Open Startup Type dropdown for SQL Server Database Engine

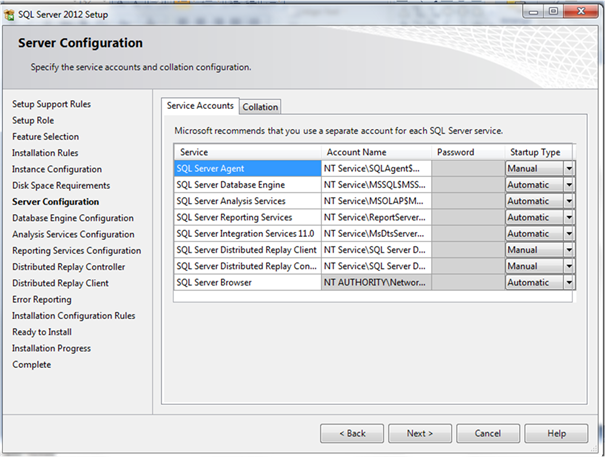point(569,185)
